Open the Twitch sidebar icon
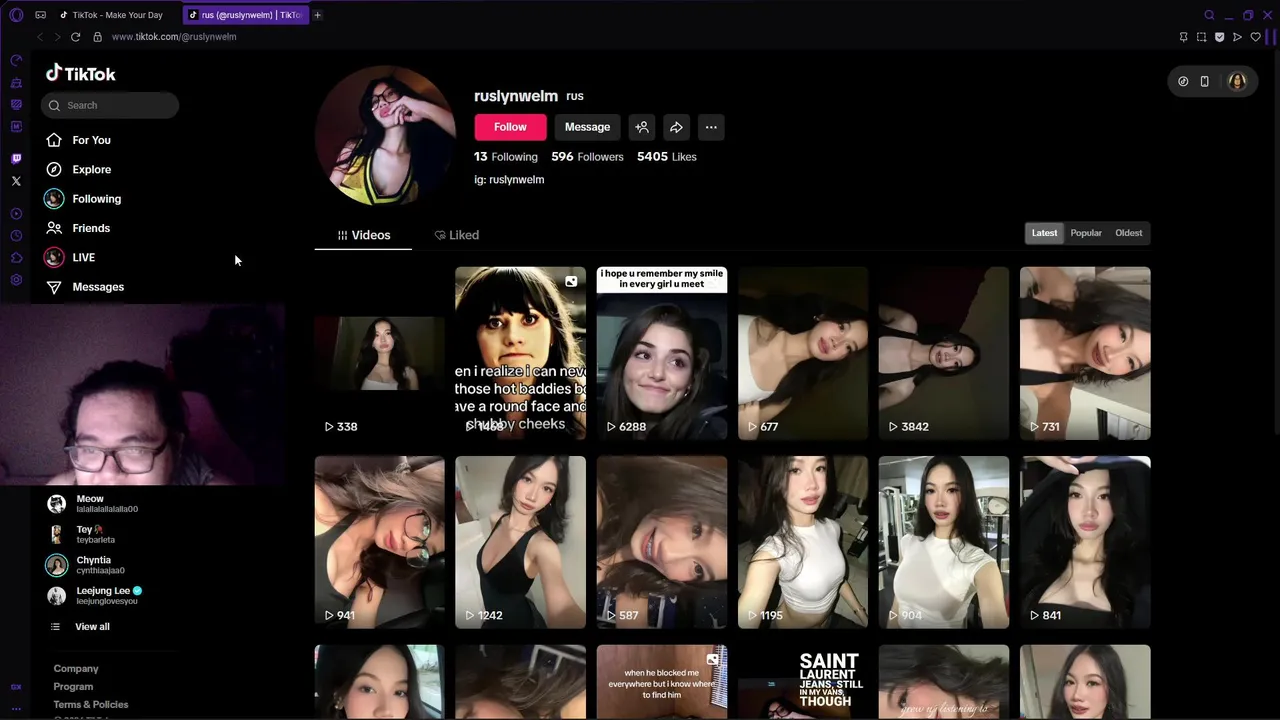The width and height of the screenshot is (1280, 720). [x=16, y=159]
